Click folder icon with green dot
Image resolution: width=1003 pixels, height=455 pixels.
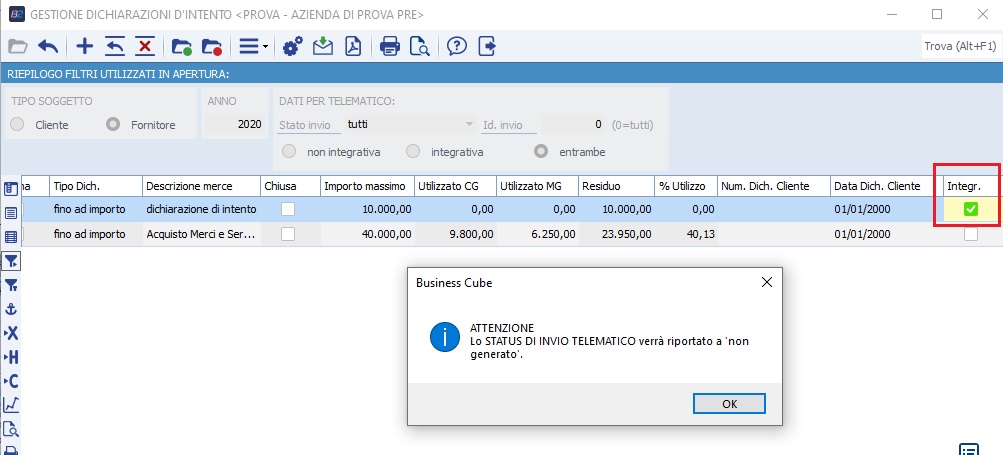(x=182, y=47)
